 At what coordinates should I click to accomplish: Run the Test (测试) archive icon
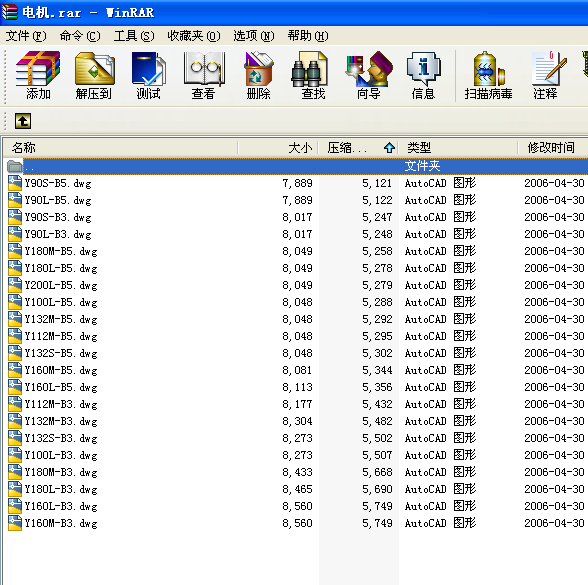coord(148,69)
